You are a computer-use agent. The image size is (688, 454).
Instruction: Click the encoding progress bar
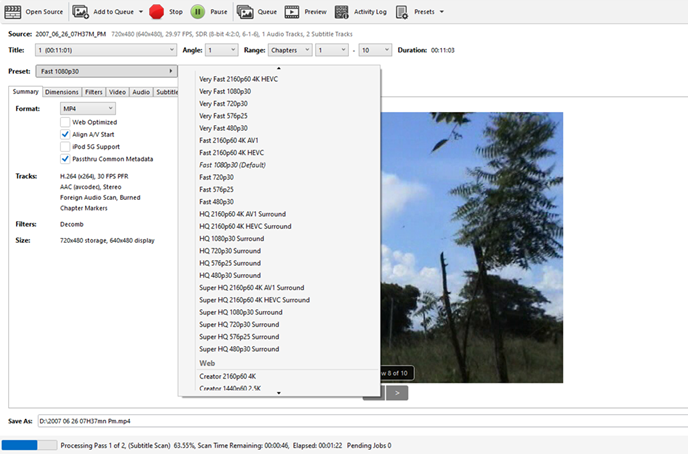pos(28,445)
